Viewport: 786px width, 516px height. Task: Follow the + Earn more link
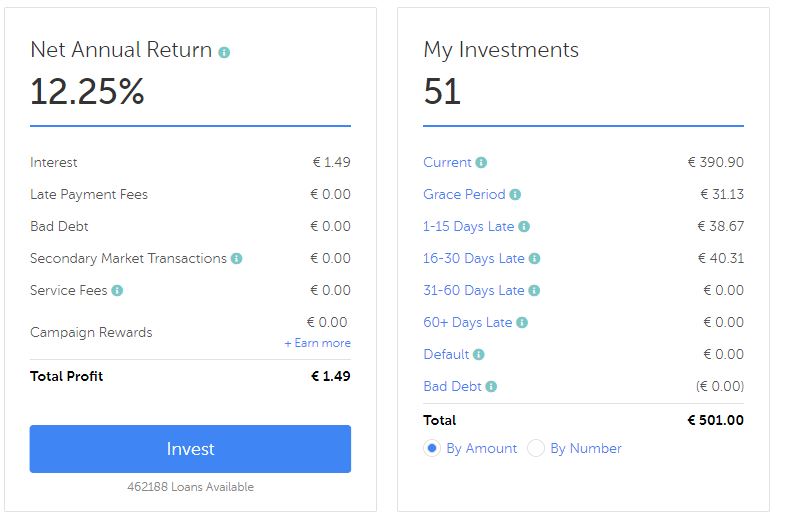point(317,343)
